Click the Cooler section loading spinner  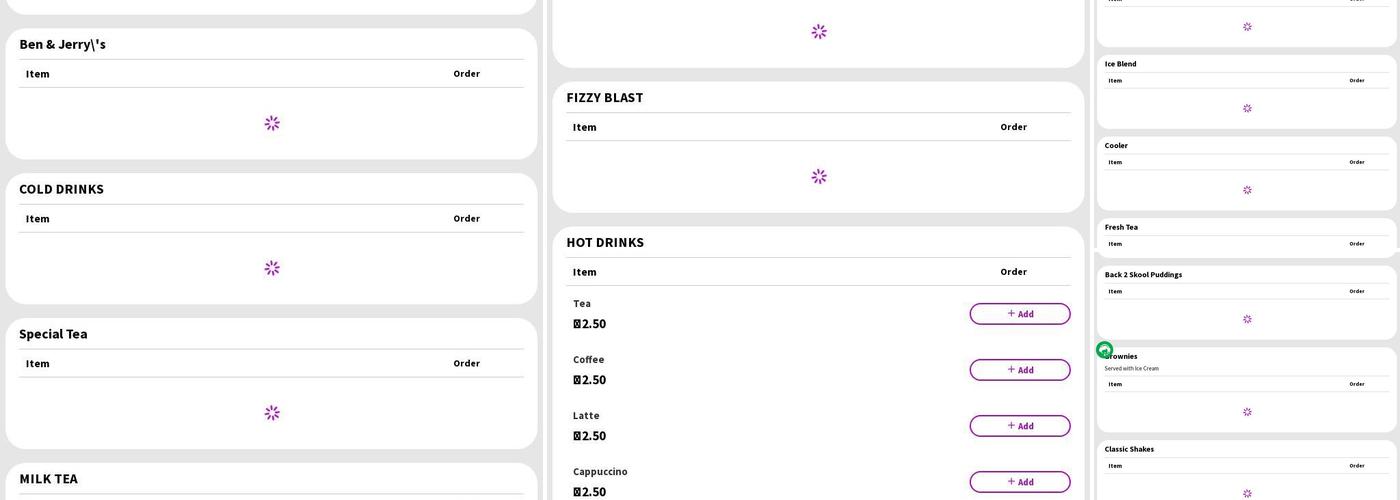(x=1247, y=190)
